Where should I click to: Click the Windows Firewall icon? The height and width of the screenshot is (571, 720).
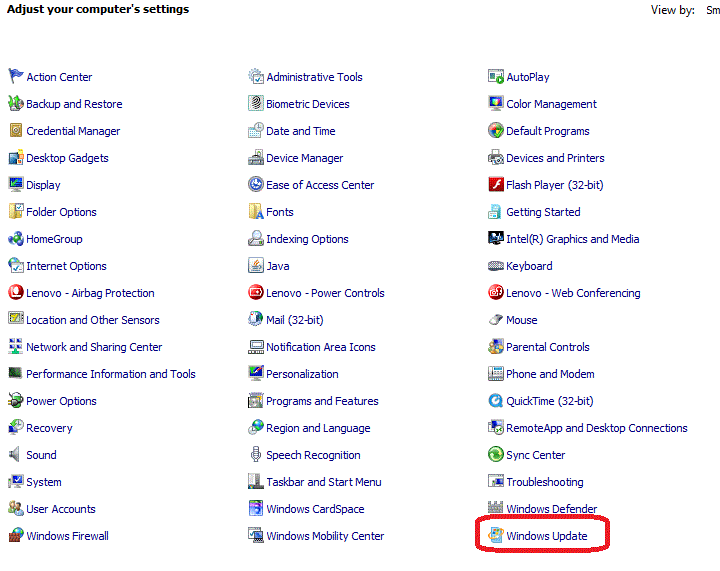[16, 536]
